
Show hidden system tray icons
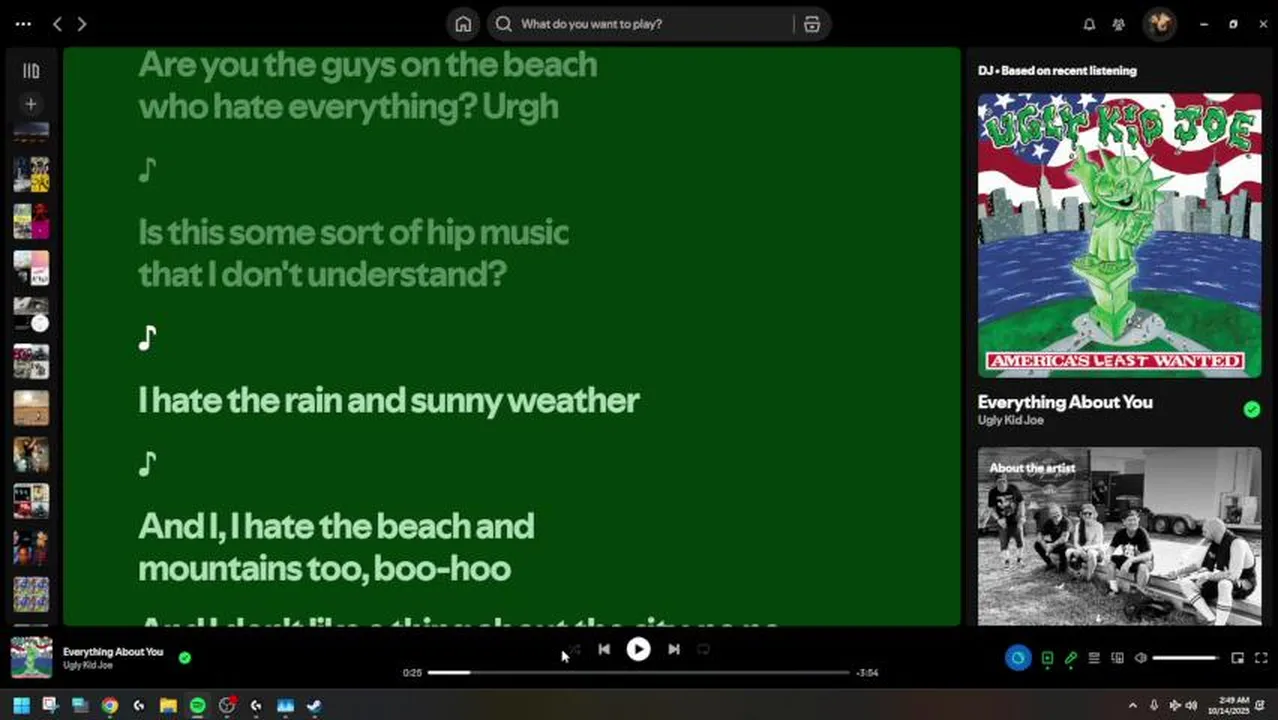point(1132,705)
